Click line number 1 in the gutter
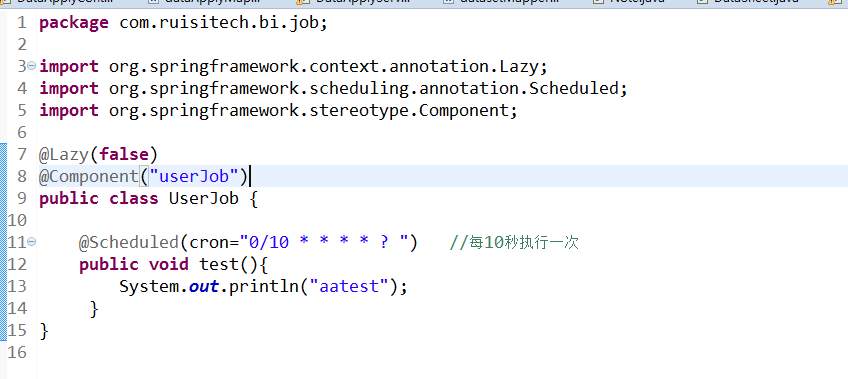The height and width of the screenshot is (379, 848). (x=21, y=23)
